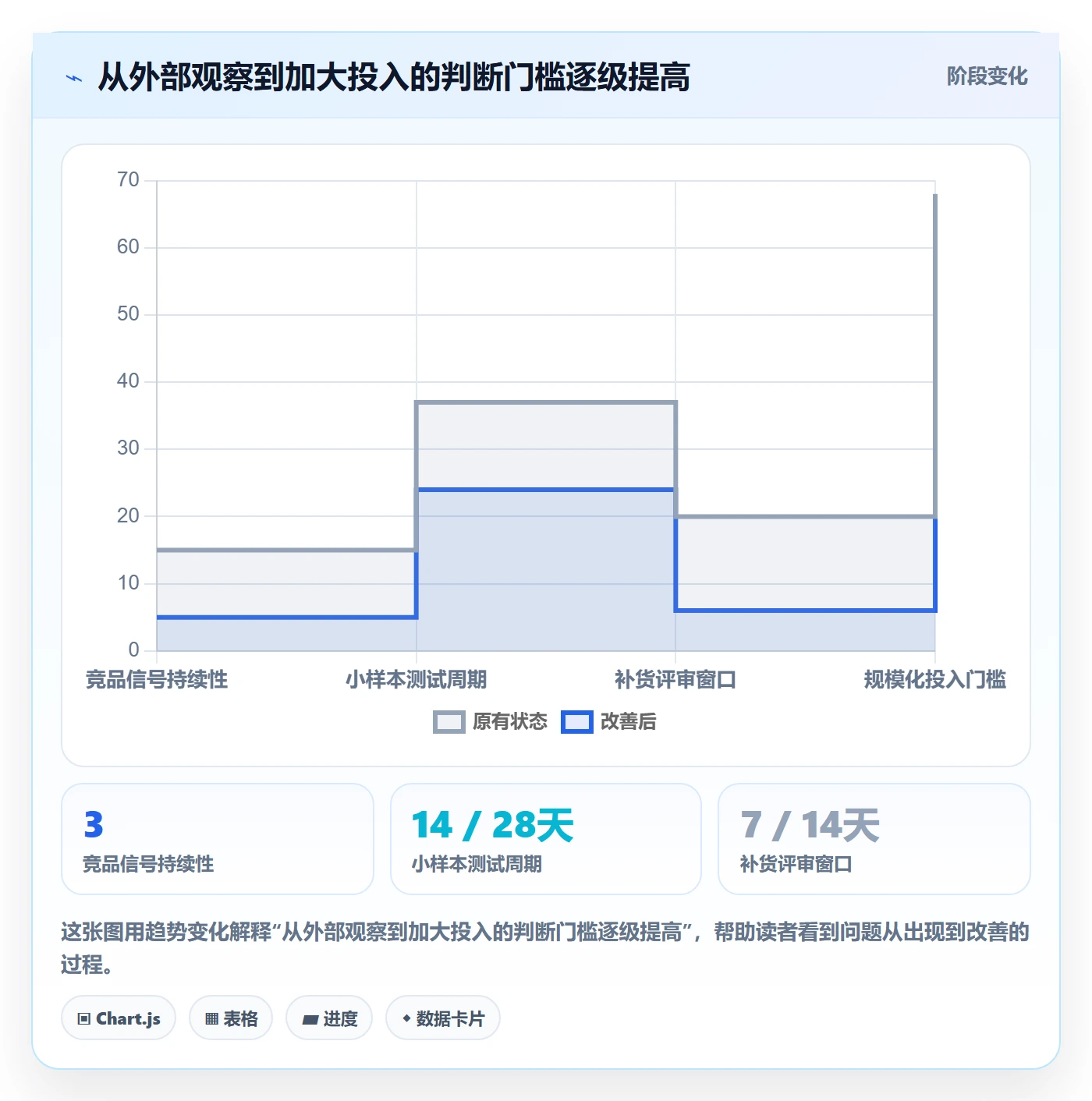Select the 数据卡片 tag chip
Viewport: 1092px width, 1101px height.
tap(443, 1018)
